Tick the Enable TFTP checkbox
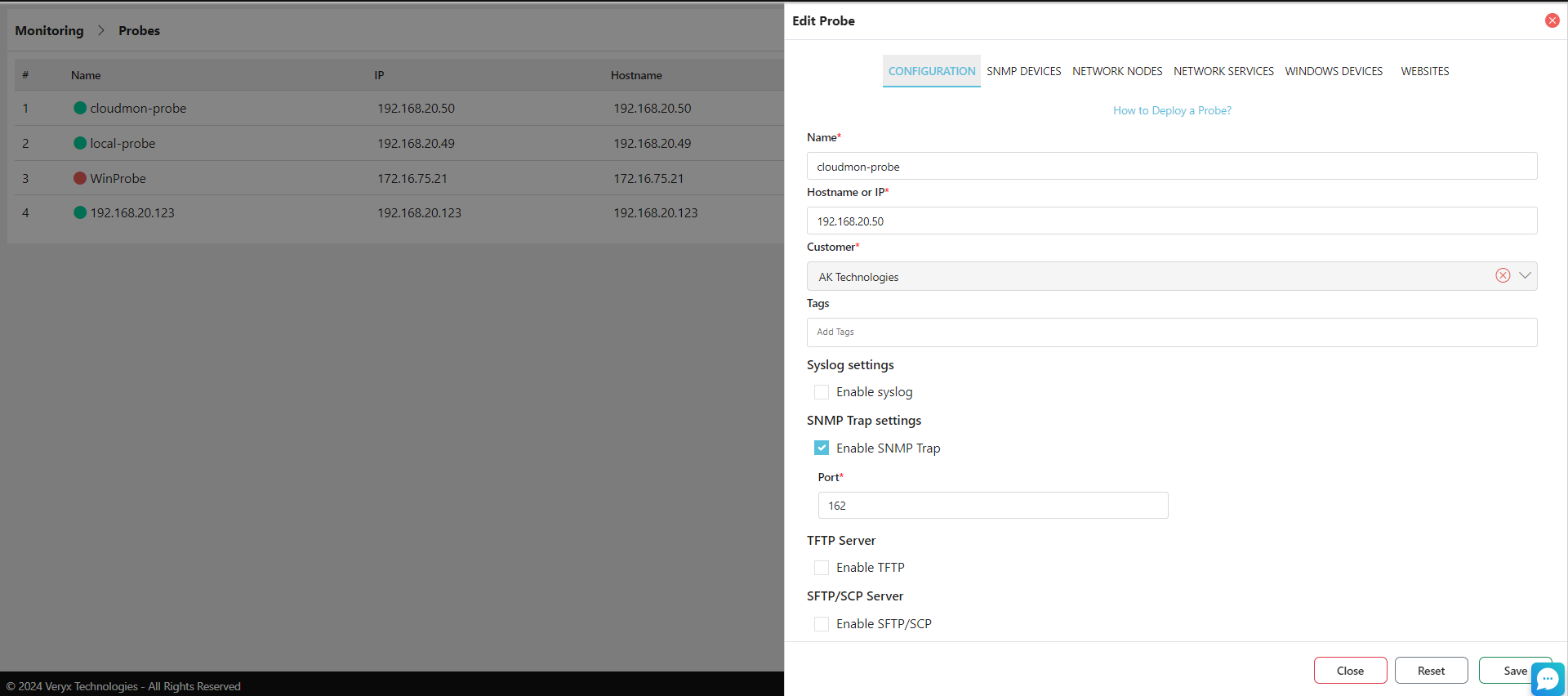Viewport: 1568px width, 696px height. (x=822, y=567)
